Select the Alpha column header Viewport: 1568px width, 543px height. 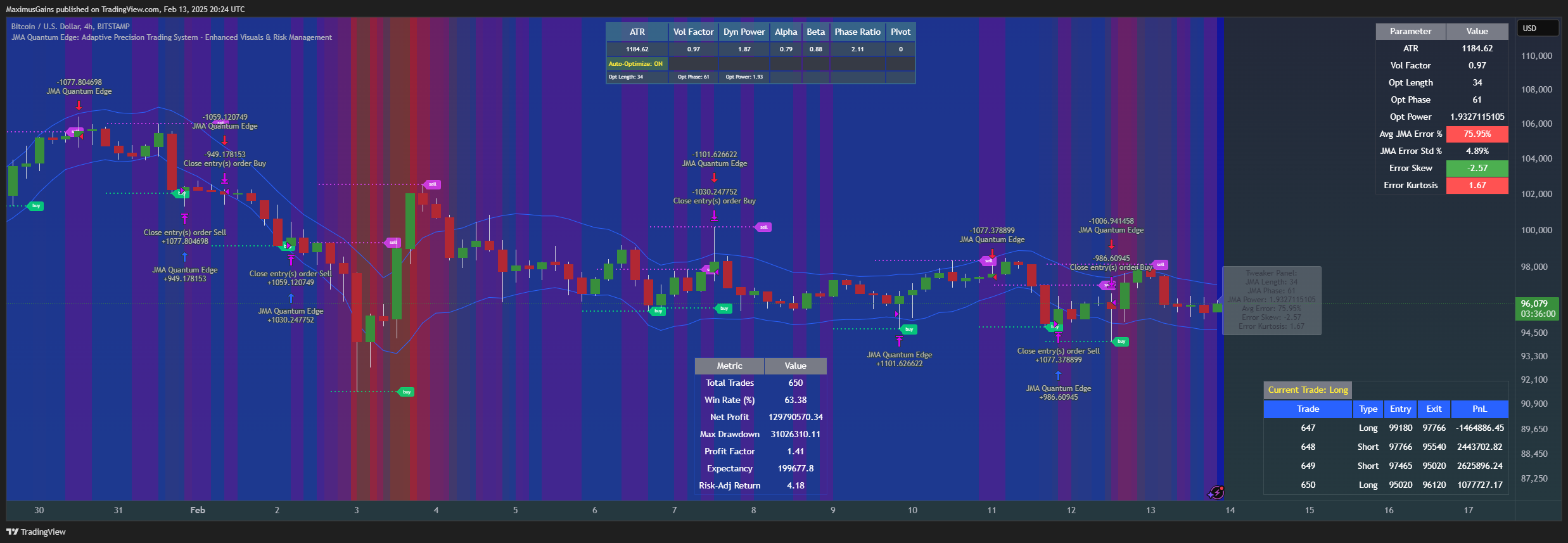coord(786,32)
